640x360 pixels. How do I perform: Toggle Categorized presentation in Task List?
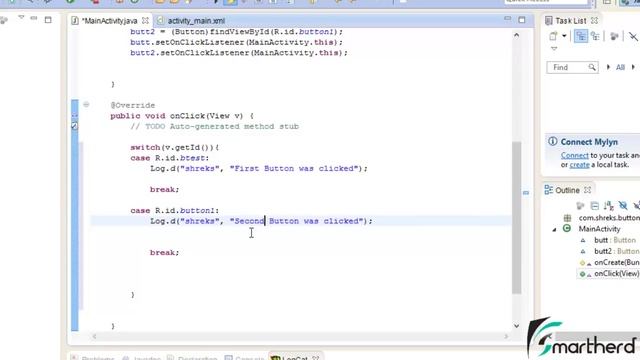click(580, 36)
